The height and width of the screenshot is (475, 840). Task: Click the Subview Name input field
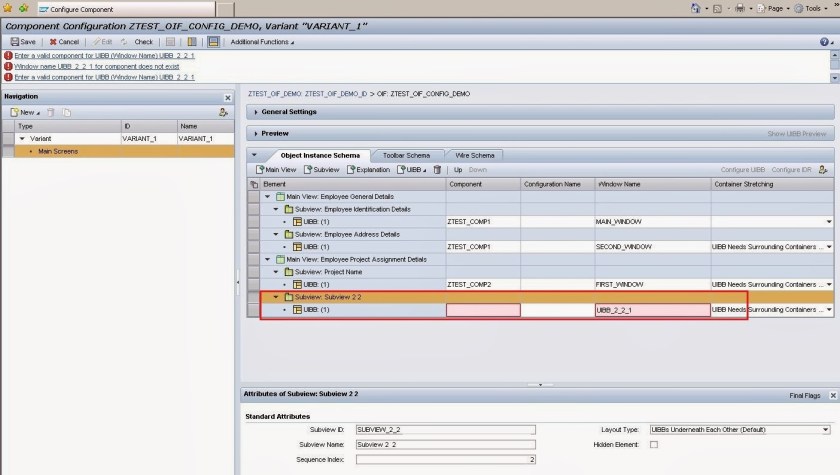coord(445,444)
